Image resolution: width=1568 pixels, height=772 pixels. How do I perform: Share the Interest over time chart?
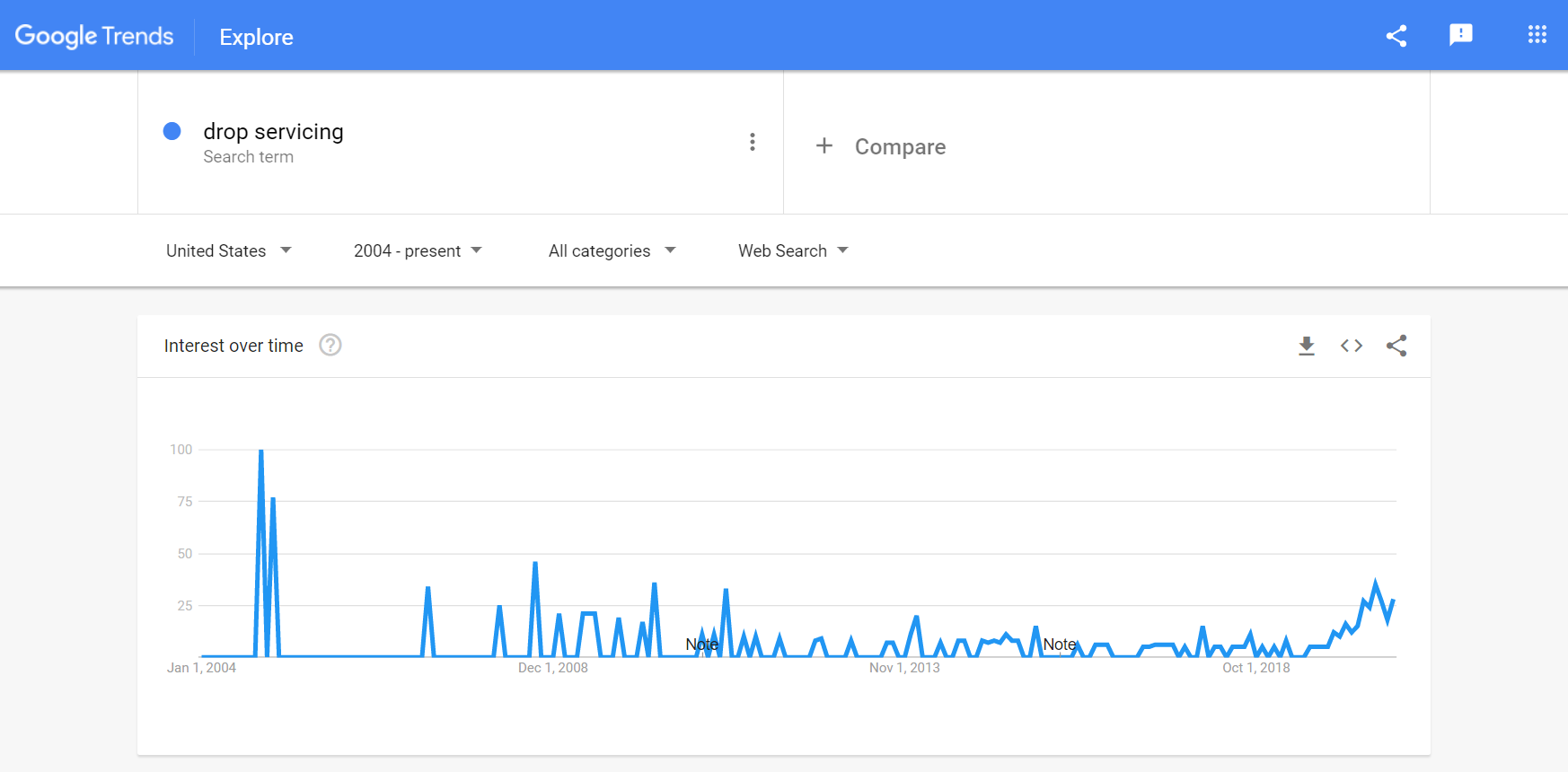tap(1396, 346)
